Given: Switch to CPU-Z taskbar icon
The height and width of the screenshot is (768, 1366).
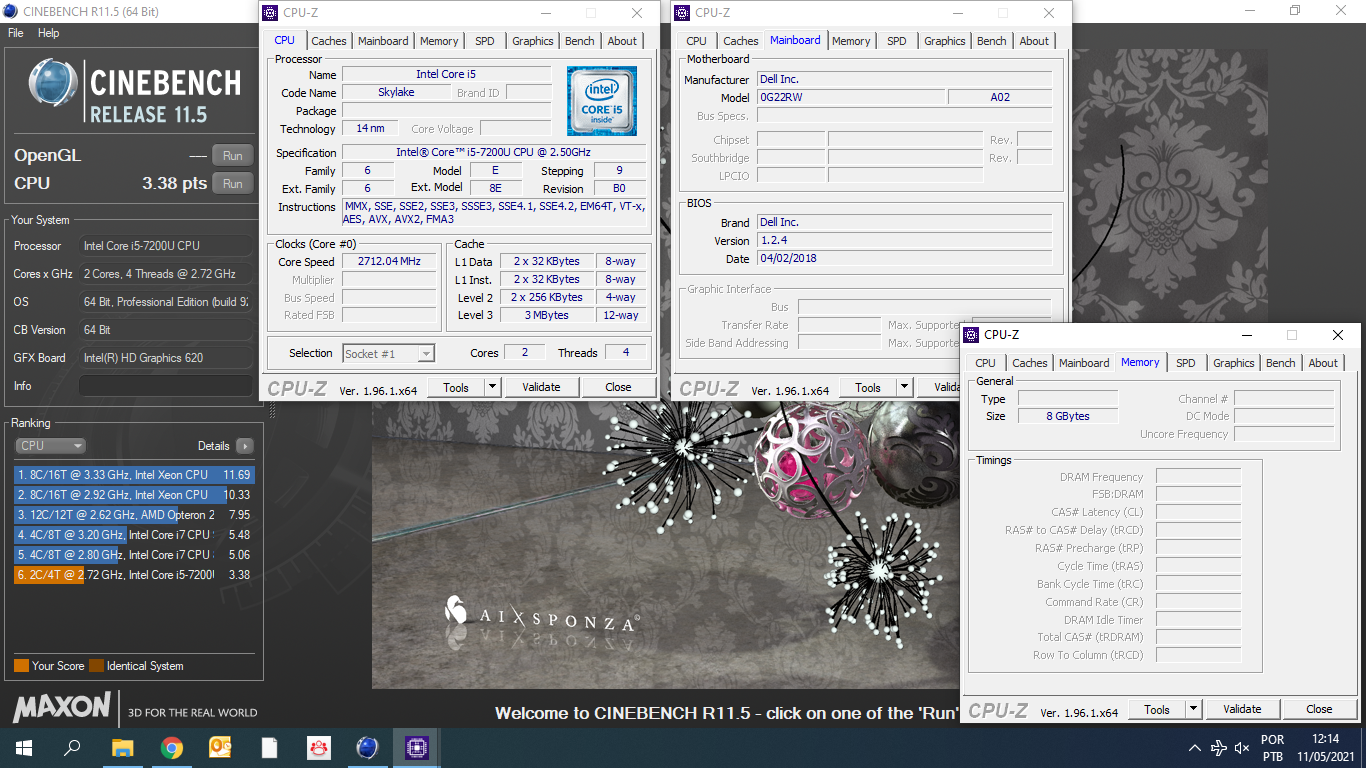Looking at the screenshot, I should pyautogui.click(x=416, y=747).
